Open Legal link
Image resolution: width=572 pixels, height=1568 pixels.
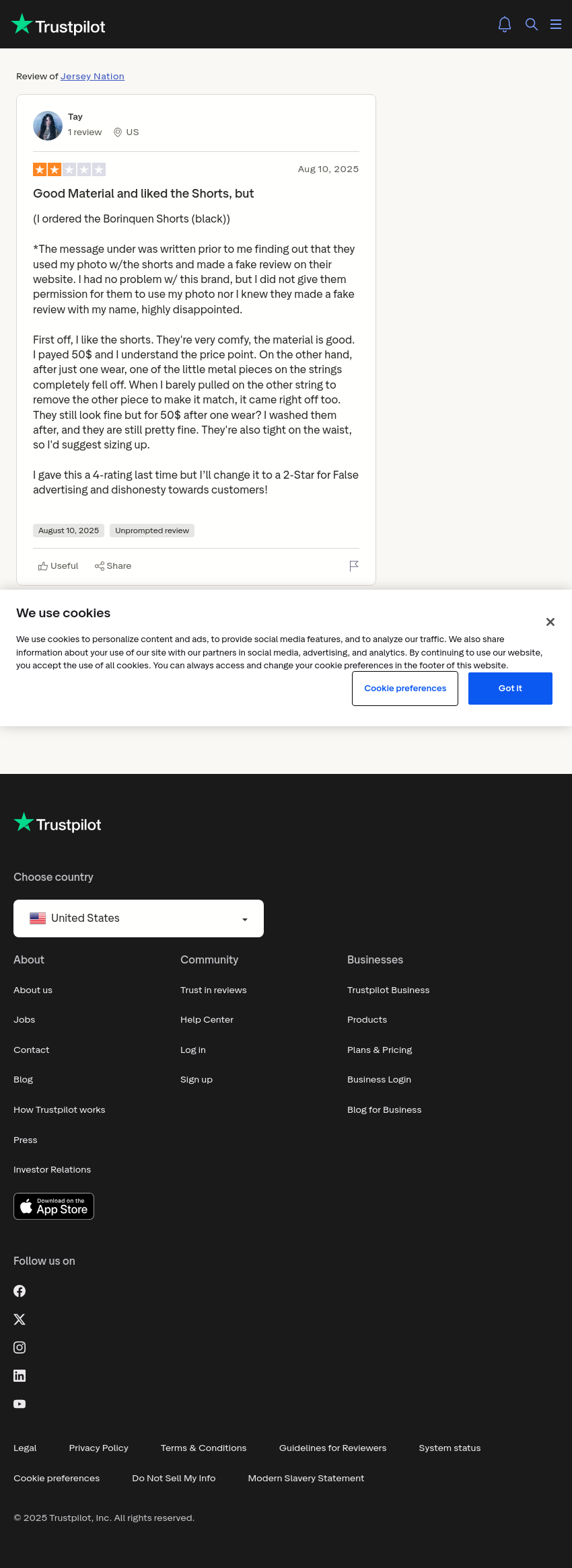tap(25, 1448)
